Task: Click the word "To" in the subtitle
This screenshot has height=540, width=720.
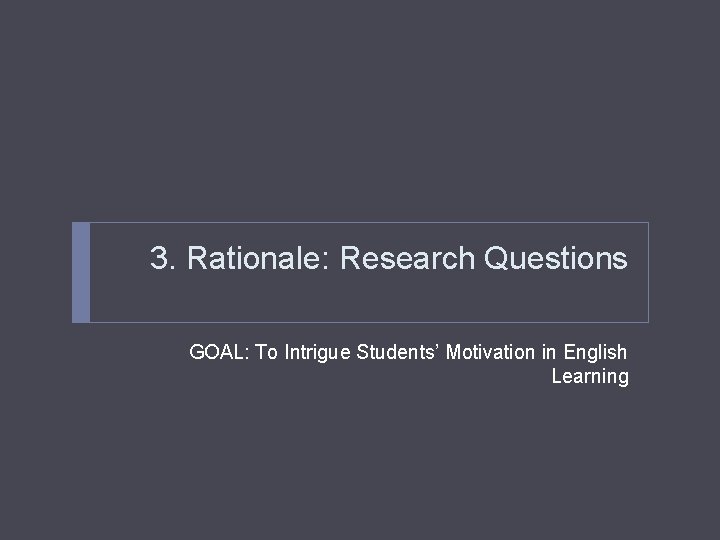Action: pyautogui.click(x=267, y=352)
